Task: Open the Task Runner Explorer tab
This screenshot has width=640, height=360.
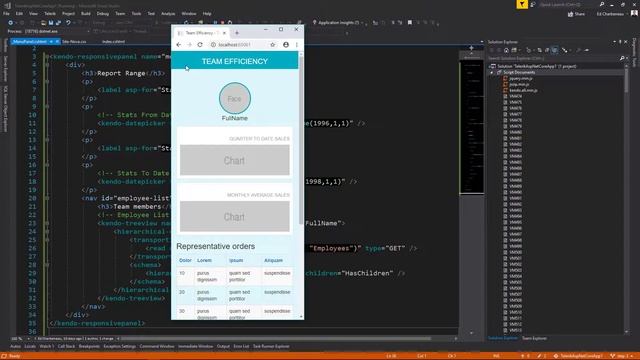Action: (x=271, y=347)
